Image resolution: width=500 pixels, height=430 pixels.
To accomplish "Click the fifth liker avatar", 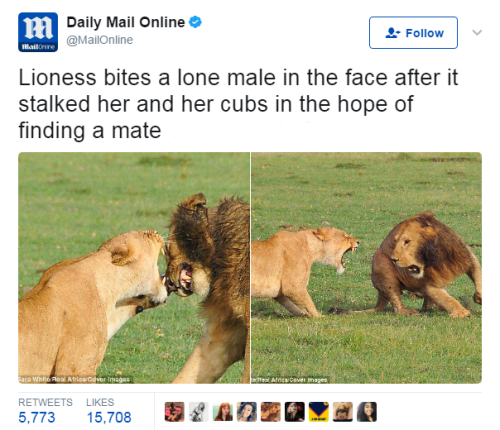I will [271, 412].
